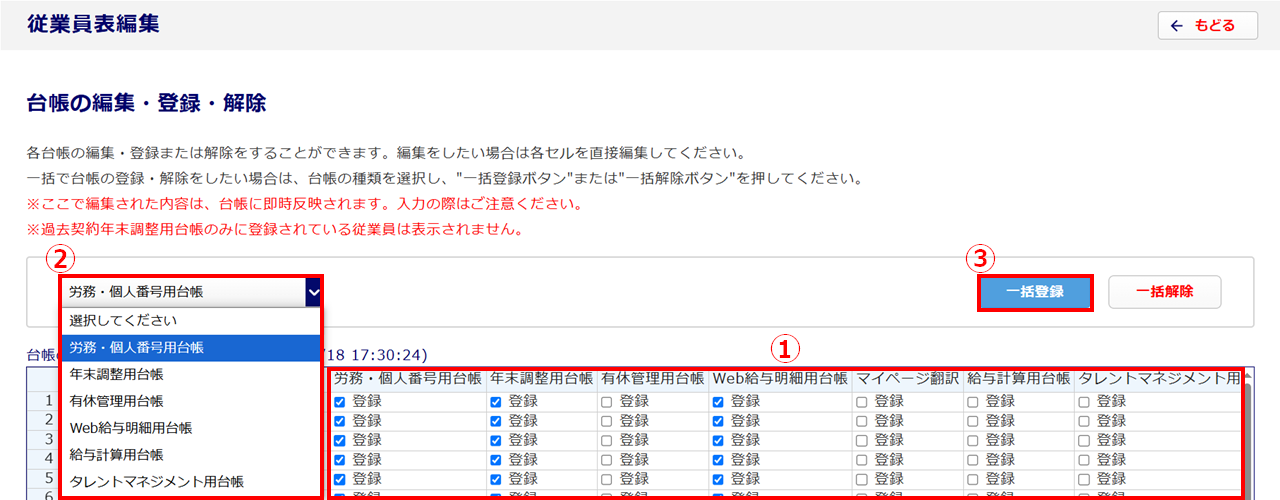
Task: Check row 4 給与計算用台帳 checkbox
Action: coord(973,458)
